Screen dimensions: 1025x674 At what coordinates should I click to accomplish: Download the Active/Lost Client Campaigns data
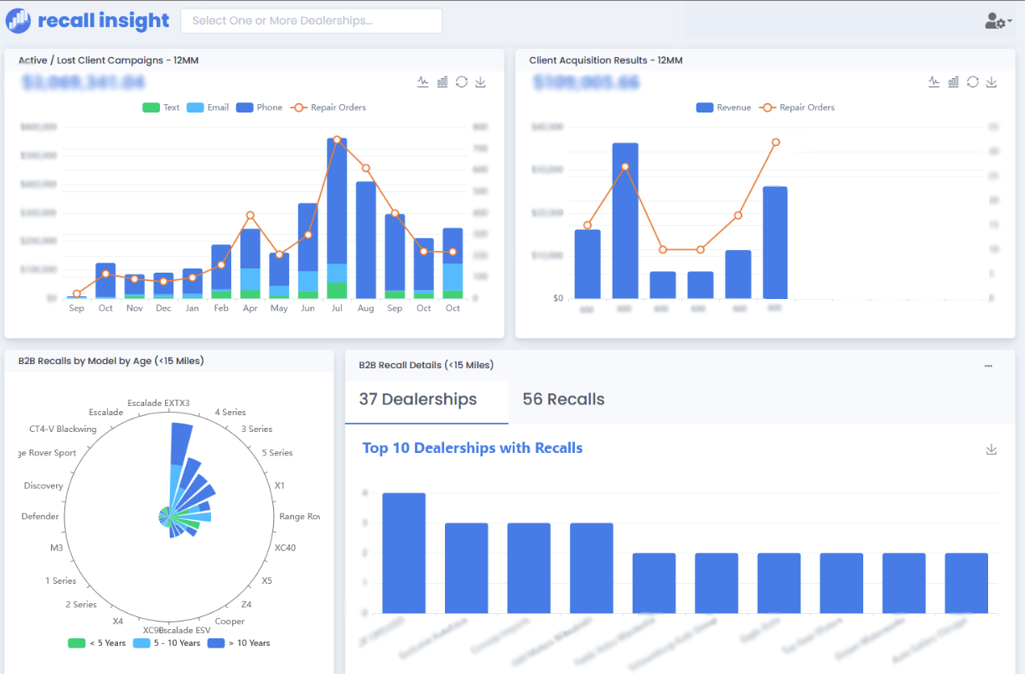point(480,82)
